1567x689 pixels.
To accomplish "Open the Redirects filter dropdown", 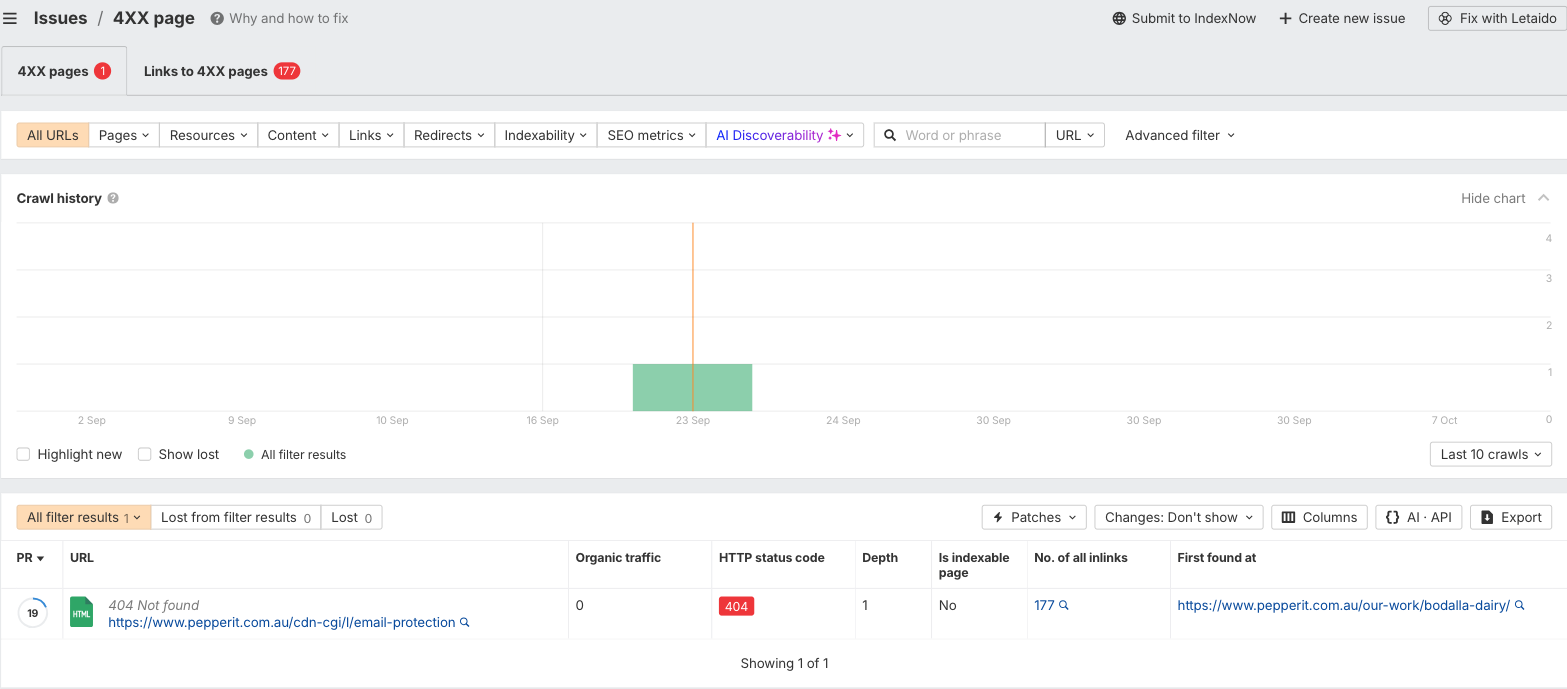I will point(449,135).
